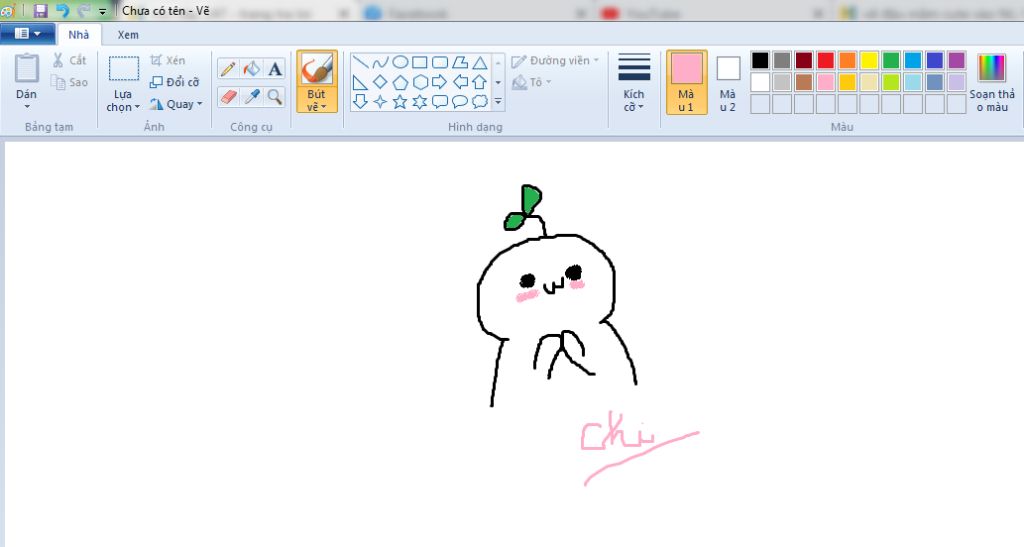Viewport: 1024px width, 547px height.
Task: Choose the oval callout shape
Action: pyautogui.click(x=460, y=101)
